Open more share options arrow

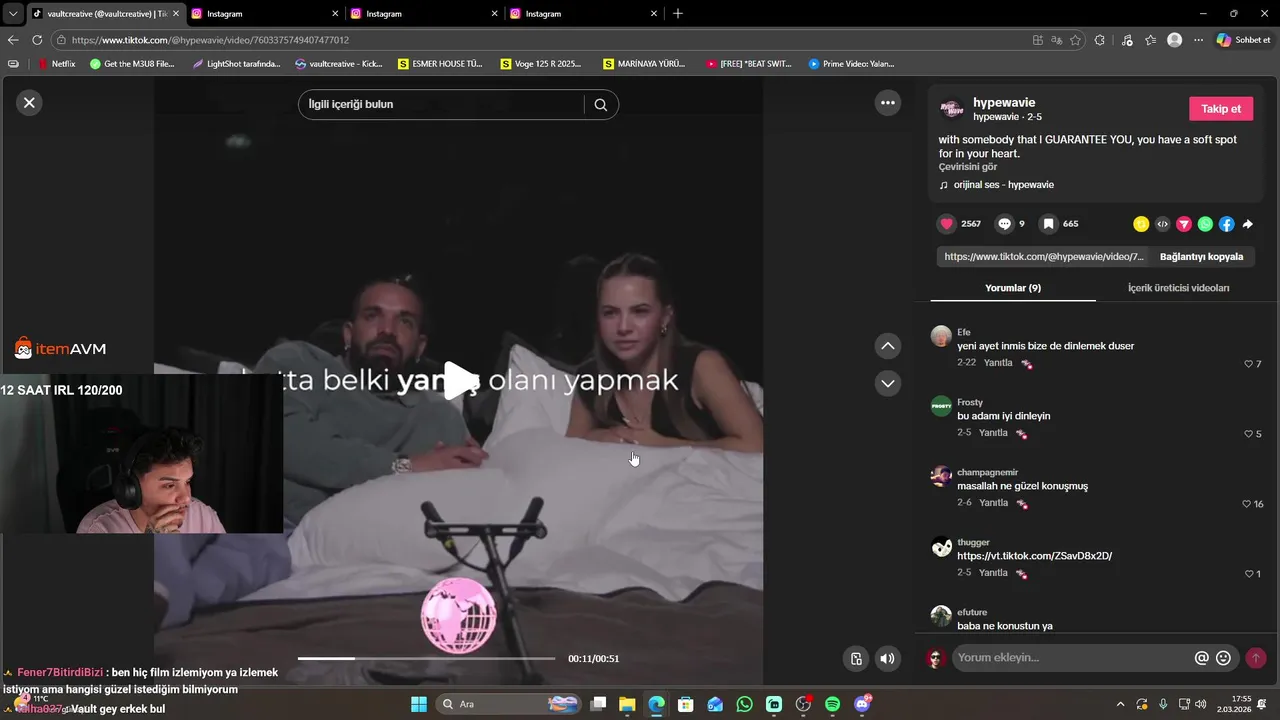point(1248,224)
